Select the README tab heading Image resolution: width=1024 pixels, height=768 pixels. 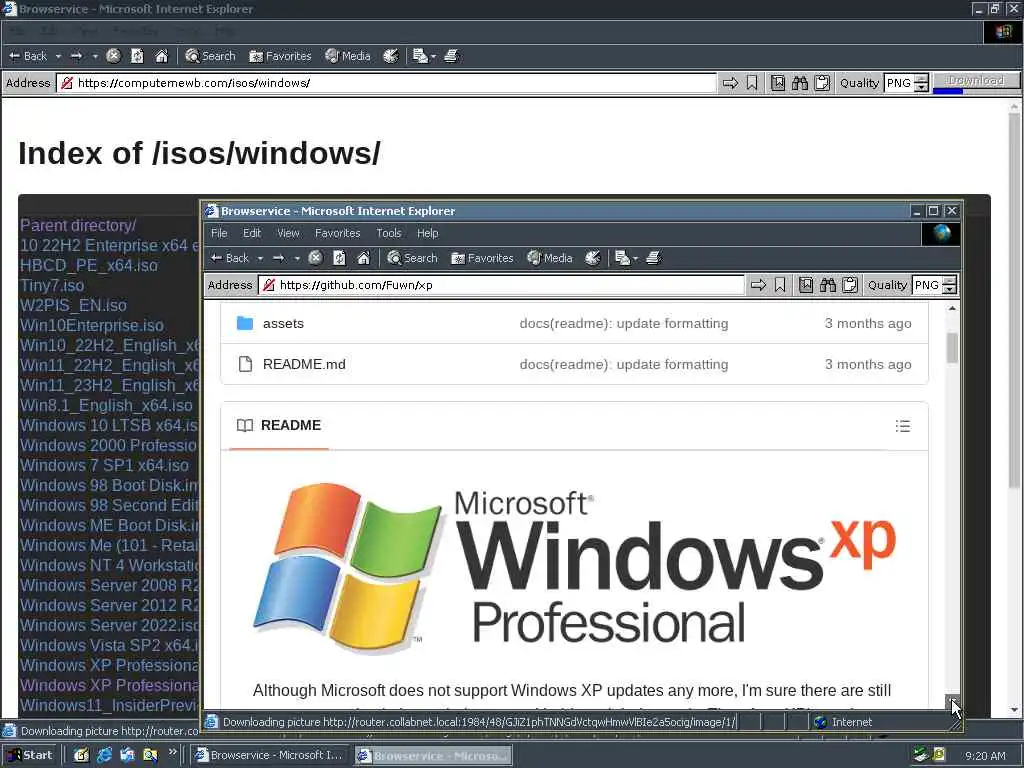coord(279,425)
